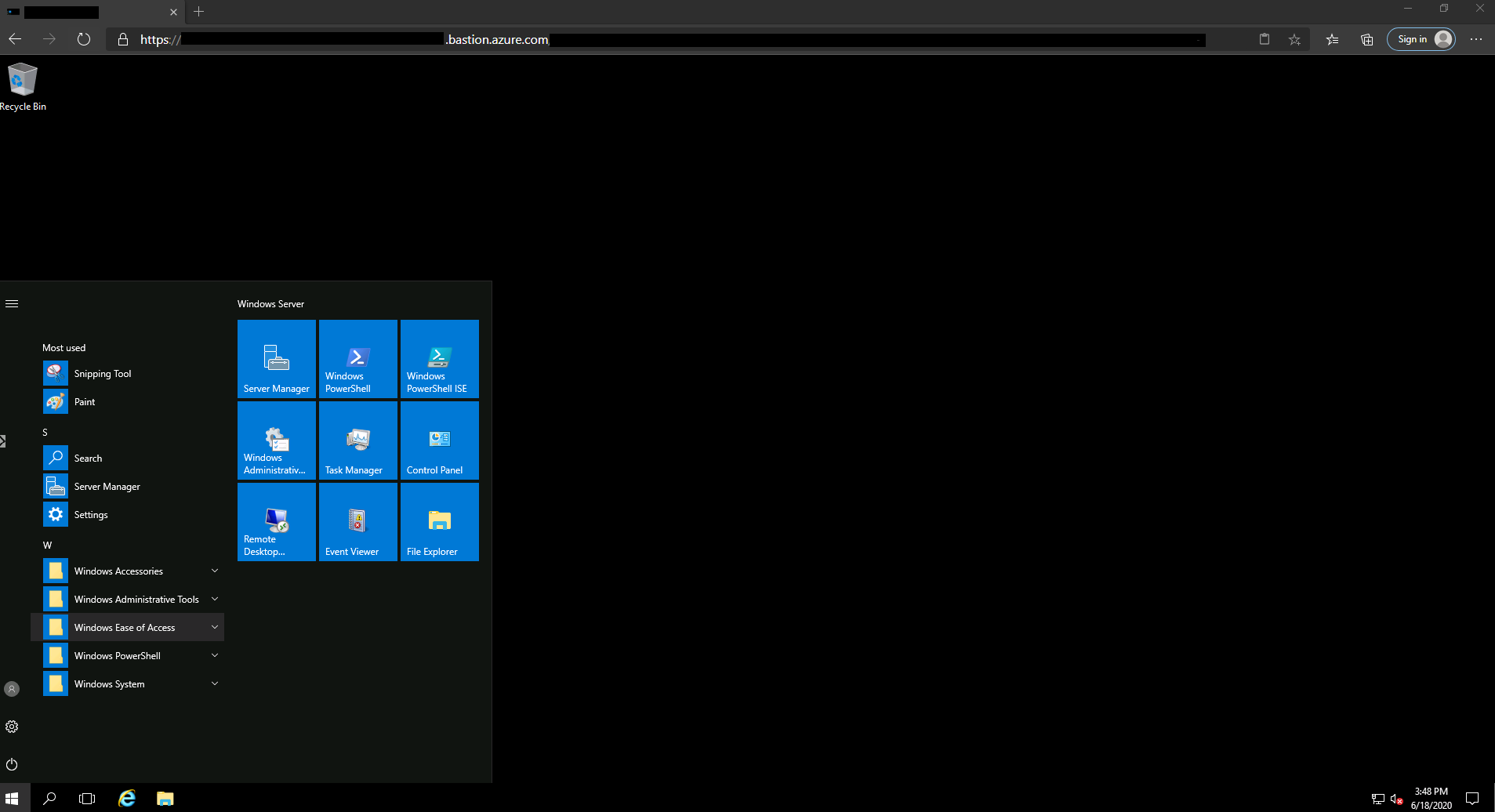The width and height of the screenshot is (1495, 812).
Task: Open the Start menu settings gear
Action: pos(12,727)
